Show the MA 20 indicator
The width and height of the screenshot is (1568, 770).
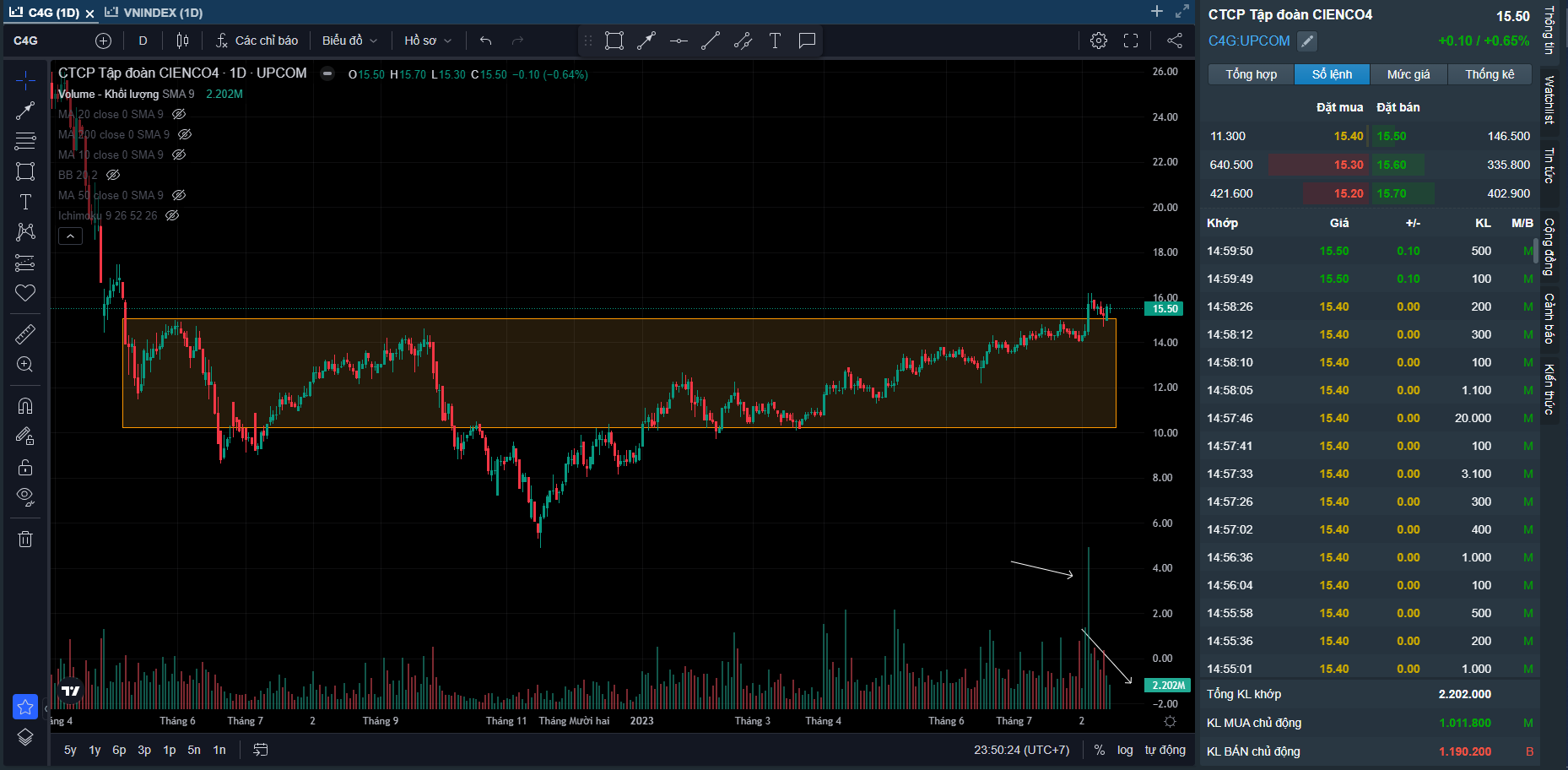coord(179,114)
